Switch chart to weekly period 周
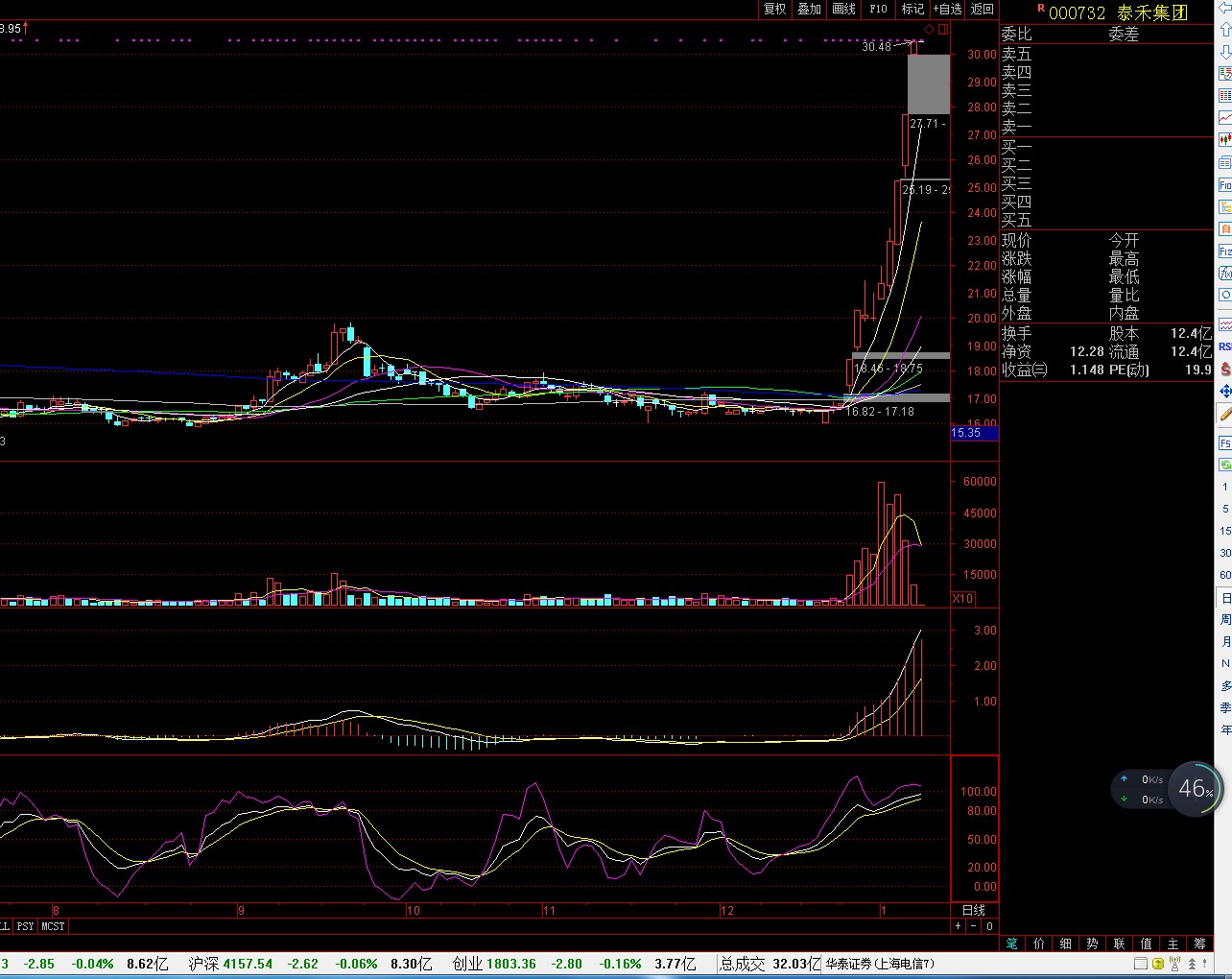Image resolution: width=1232 pixels, height=979 pixels. (x=1225, y=619)
